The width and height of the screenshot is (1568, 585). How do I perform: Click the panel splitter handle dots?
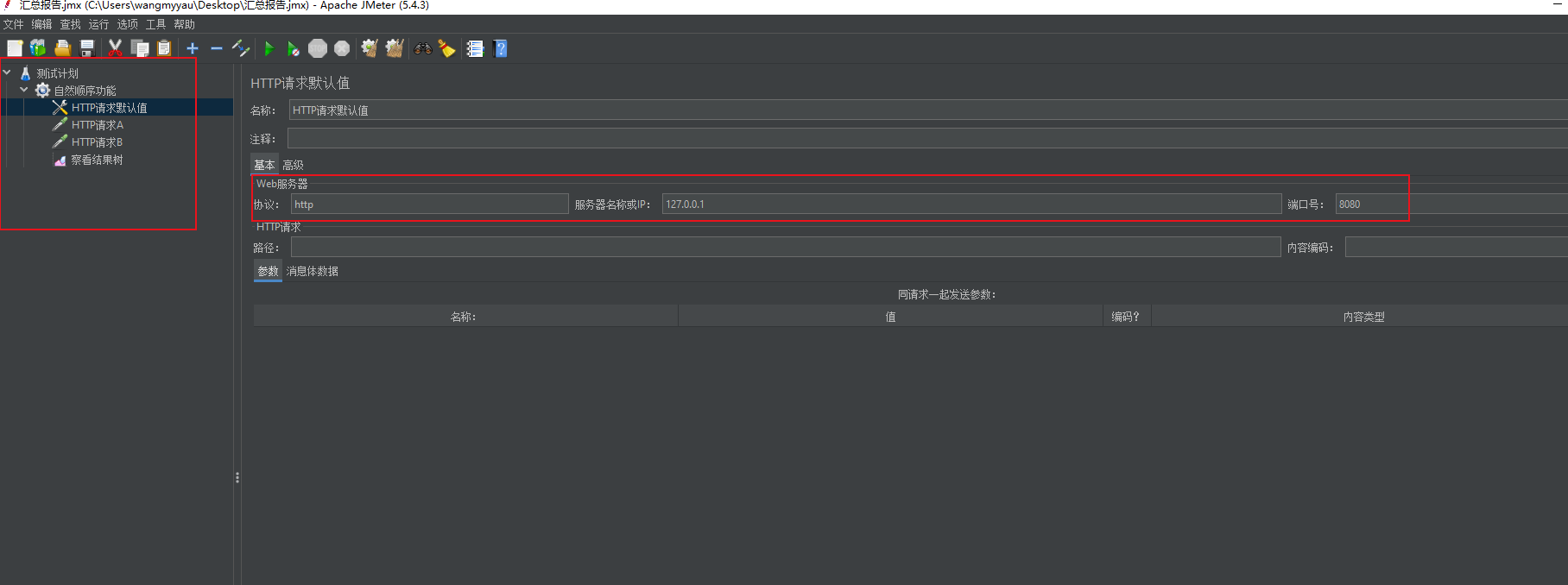tap(237, 477)
